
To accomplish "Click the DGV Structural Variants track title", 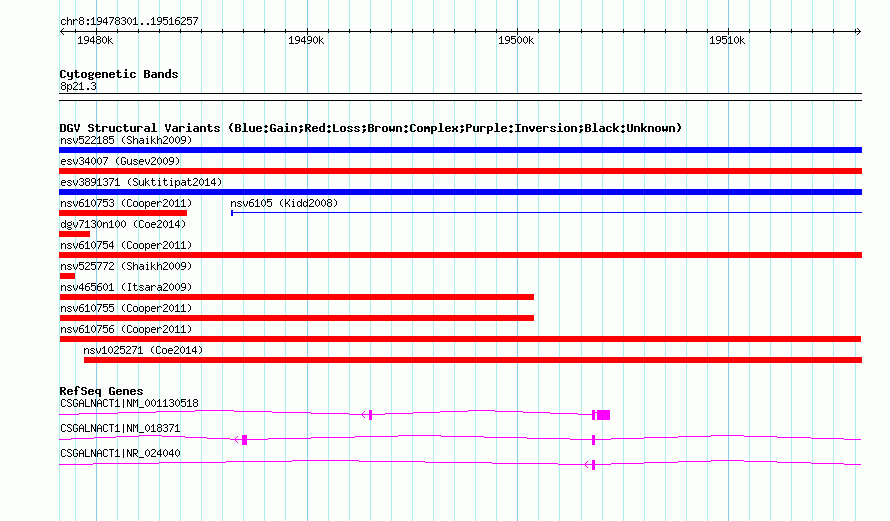I will [371, 128].
